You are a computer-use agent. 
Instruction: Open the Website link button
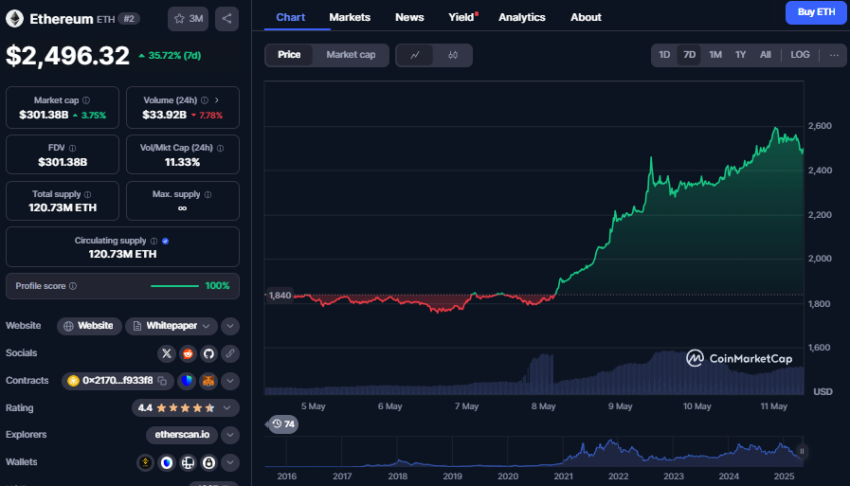[x=89, y=326]
